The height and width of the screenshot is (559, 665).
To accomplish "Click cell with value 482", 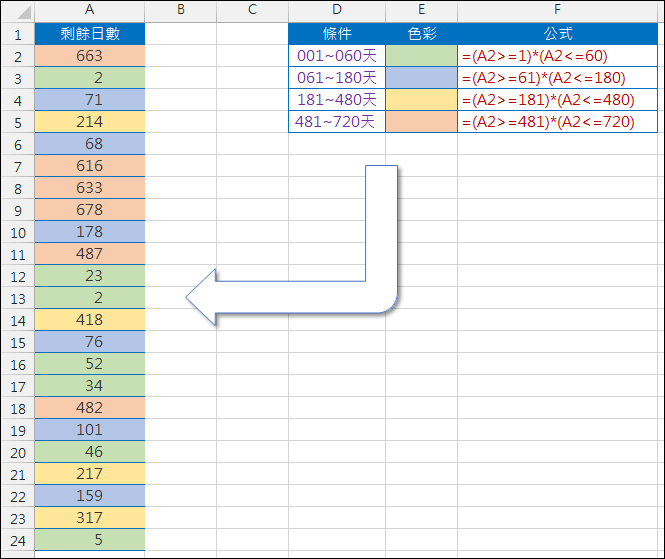I will pos(89,408).
